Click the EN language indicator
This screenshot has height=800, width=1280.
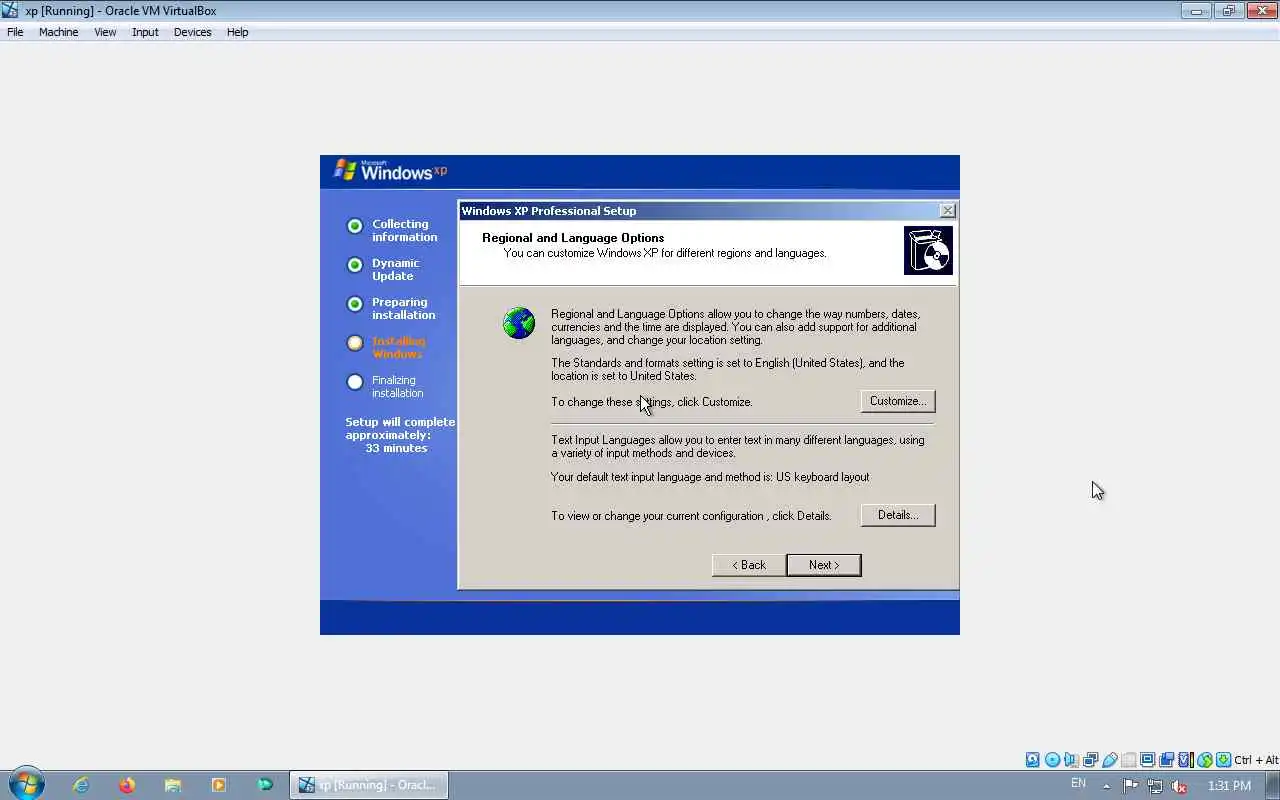click(1078, 784)
